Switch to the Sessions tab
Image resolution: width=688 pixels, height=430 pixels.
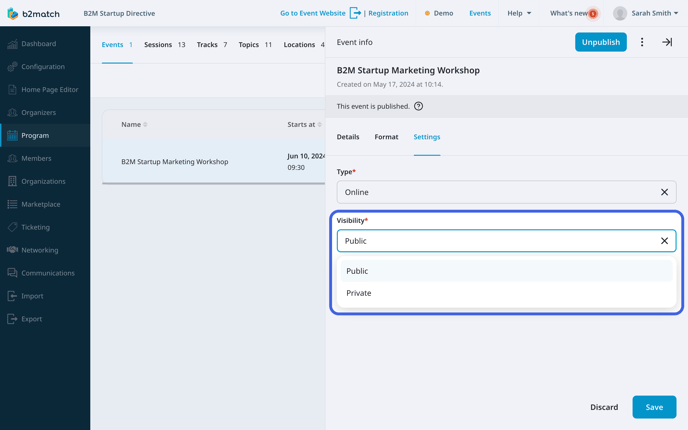[165, 45]
